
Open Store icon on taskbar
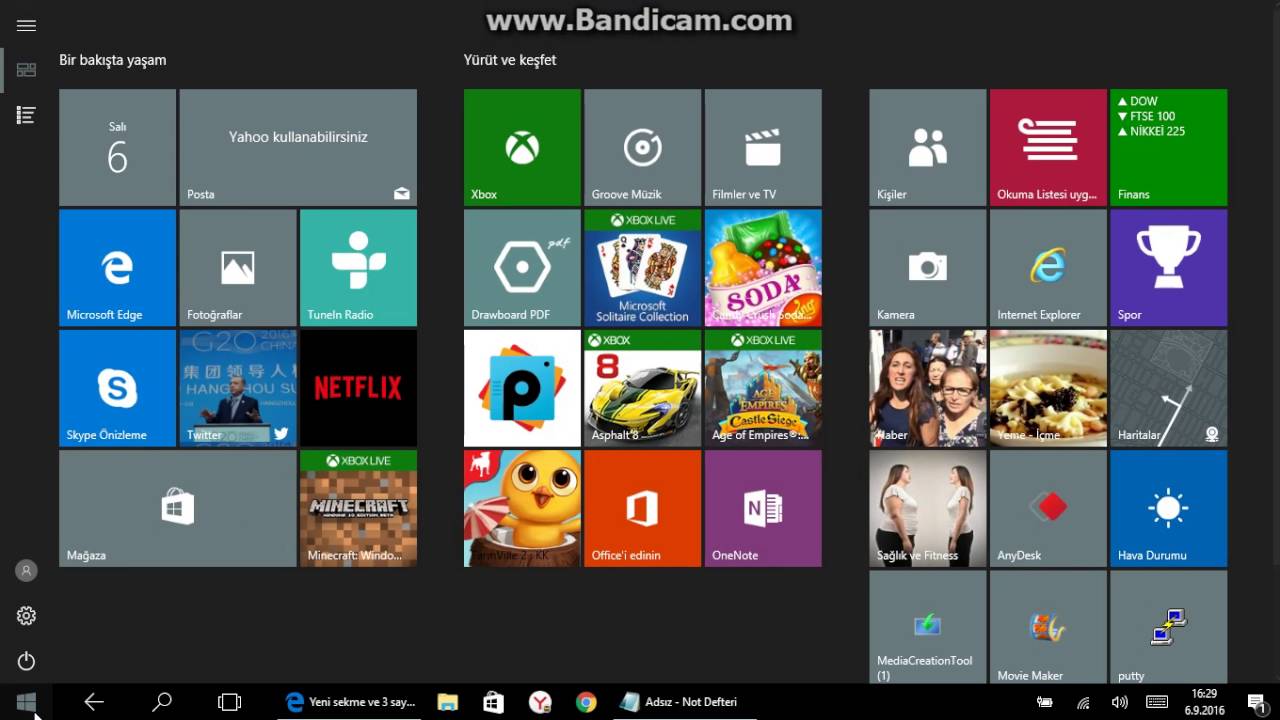493,702
